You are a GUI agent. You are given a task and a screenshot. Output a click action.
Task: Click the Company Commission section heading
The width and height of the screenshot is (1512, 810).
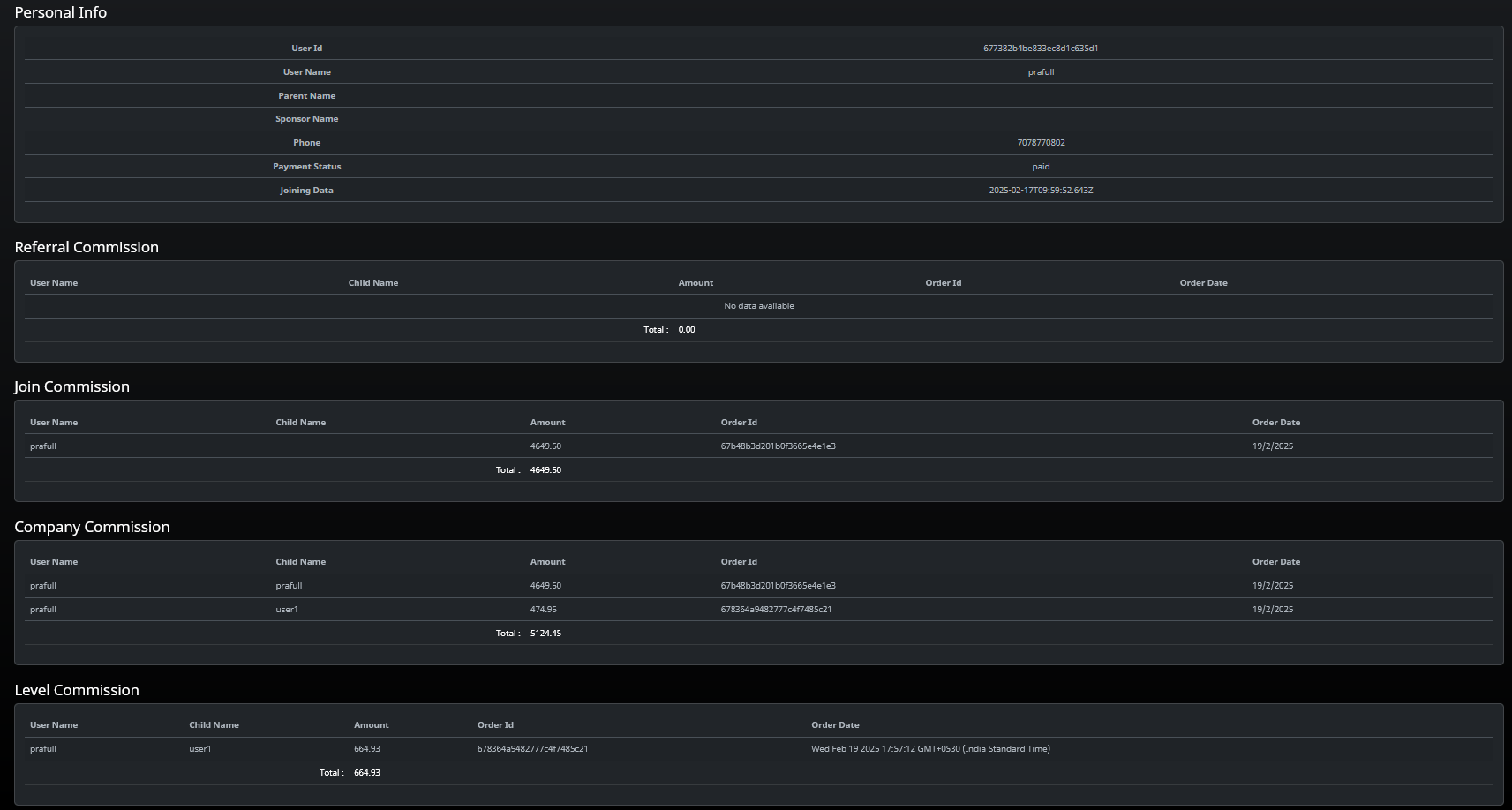pyautogui.click(x=92, y=526)
